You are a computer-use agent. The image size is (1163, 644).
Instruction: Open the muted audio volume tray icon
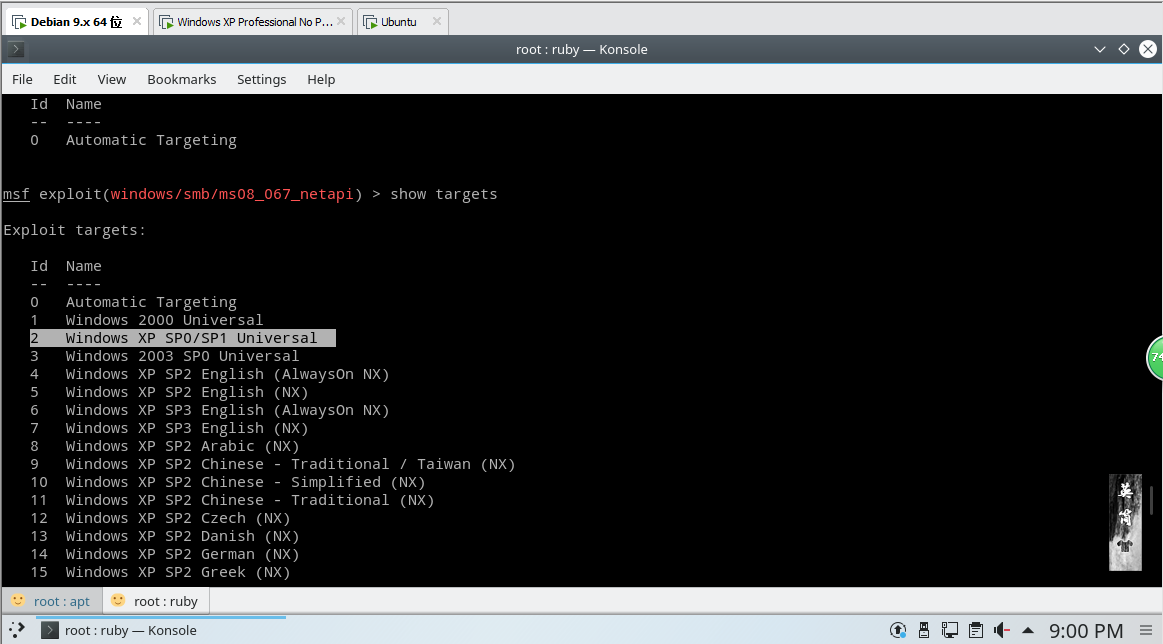pos(1002,630)
